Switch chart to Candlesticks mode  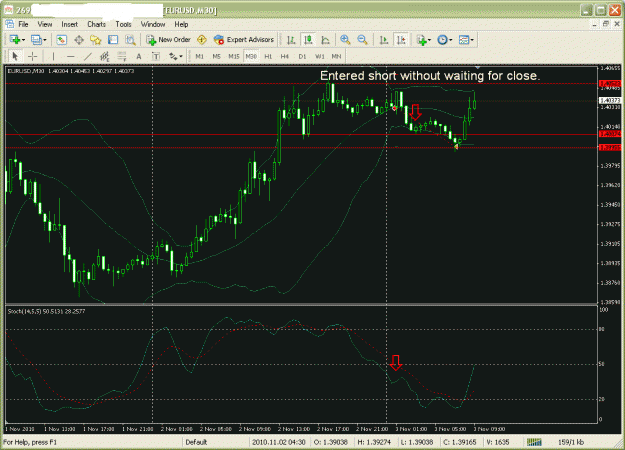[308, 39]
